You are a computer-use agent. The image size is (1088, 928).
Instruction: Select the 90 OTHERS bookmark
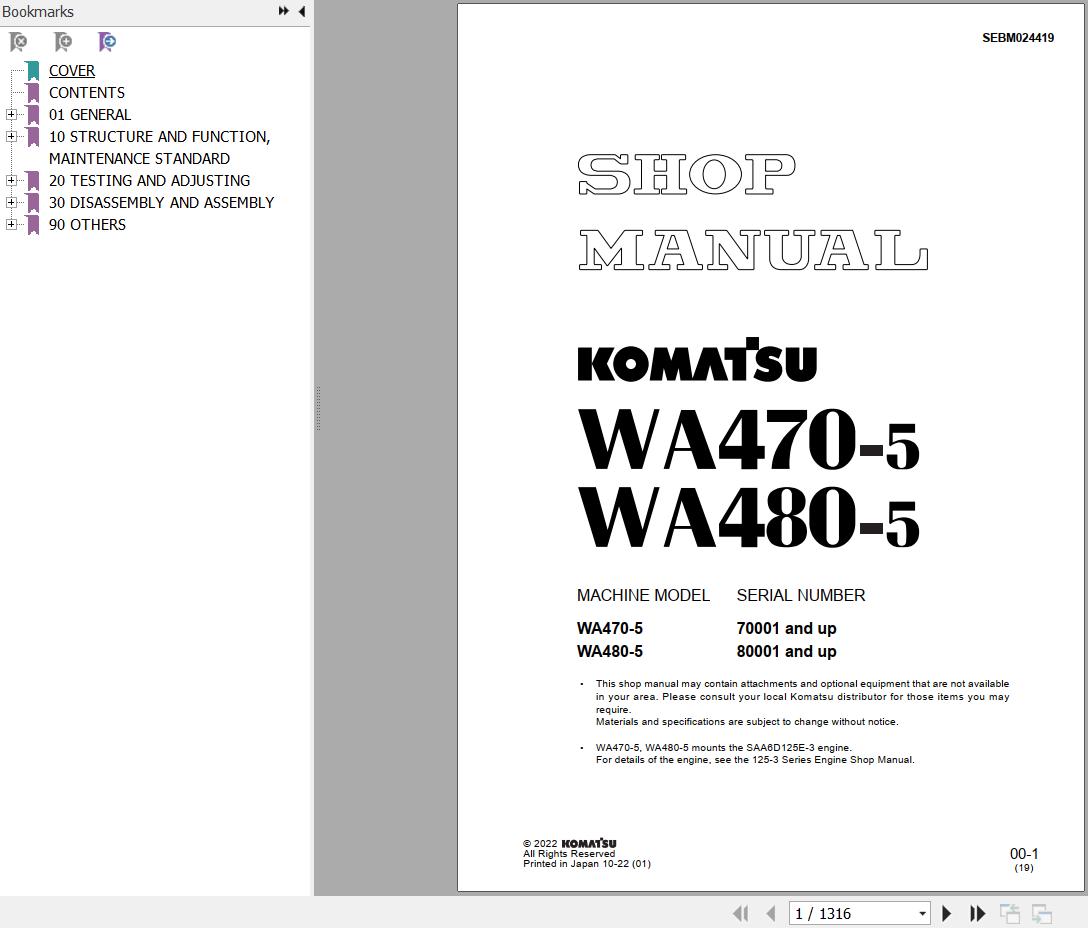[x=87, y=225]
